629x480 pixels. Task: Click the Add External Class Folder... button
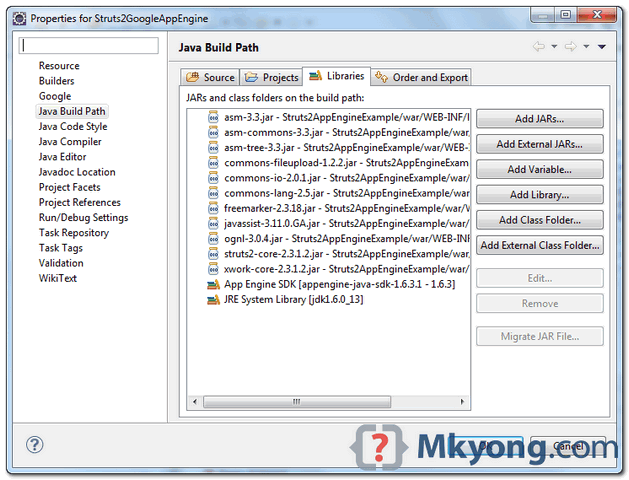[540, 245]
